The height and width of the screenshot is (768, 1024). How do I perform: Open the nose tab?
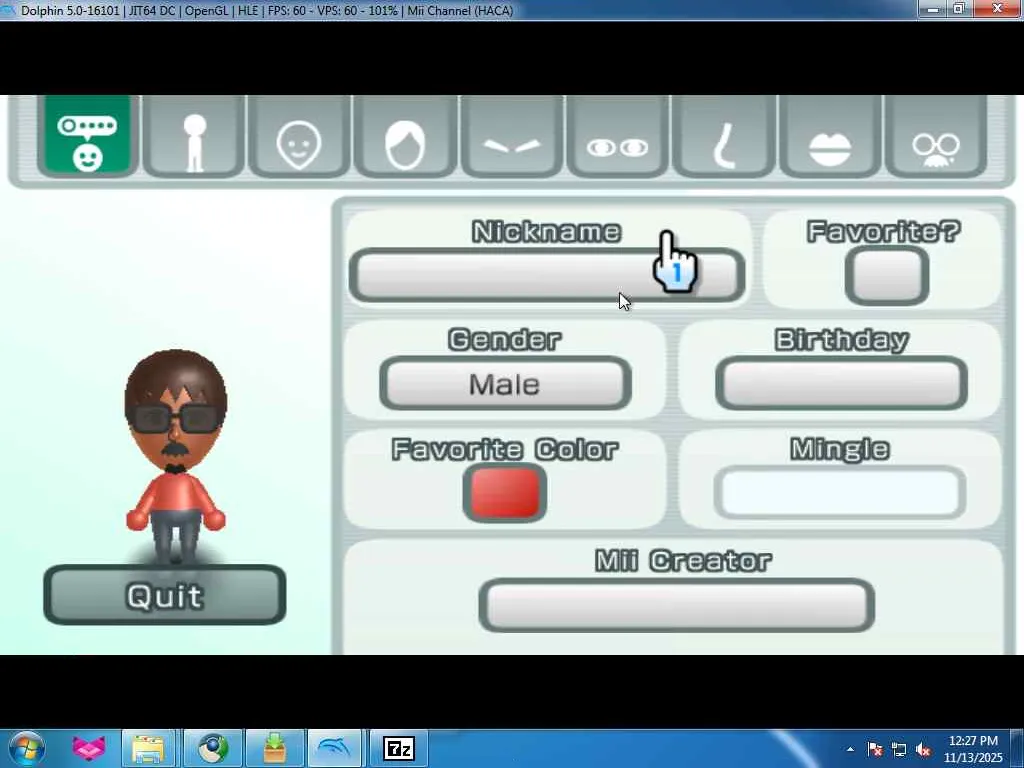click(724, 136)
